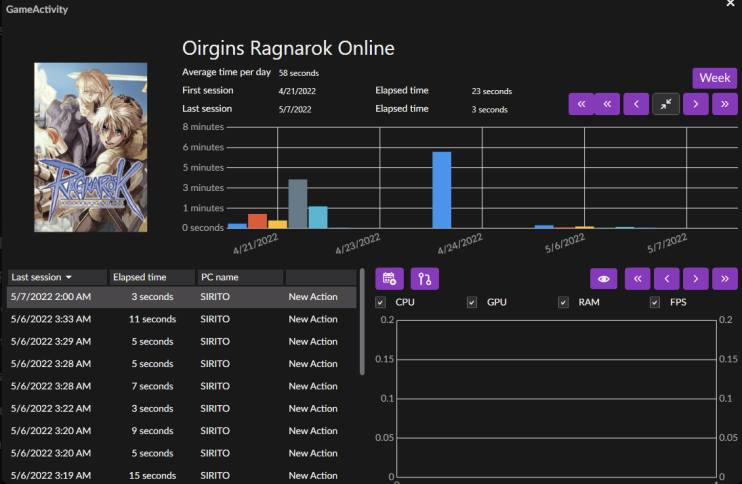Click the 4/23/2022 label under the bar chart
This screenshot has width=742, height=484.
coord(358,244)
